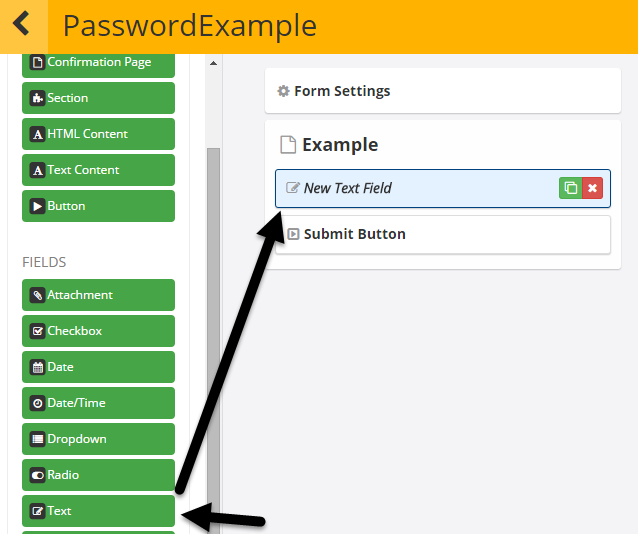Duplicate the New Text Field
The width and height of the screenshot is (638, 534).
point(570,188)
